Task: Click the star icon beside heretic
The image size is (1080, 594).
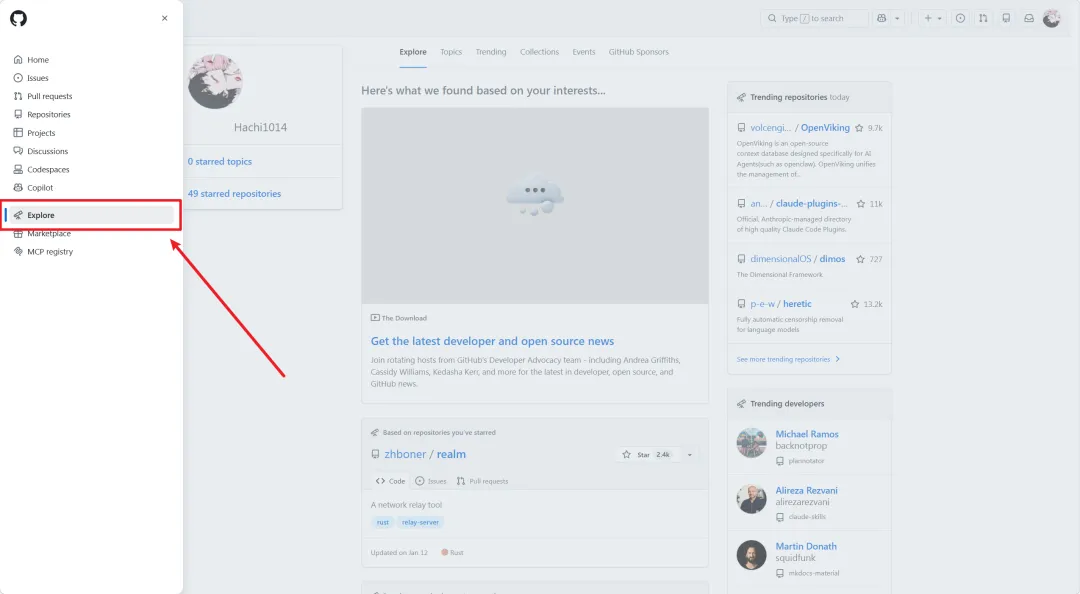Action: (855, 304)
